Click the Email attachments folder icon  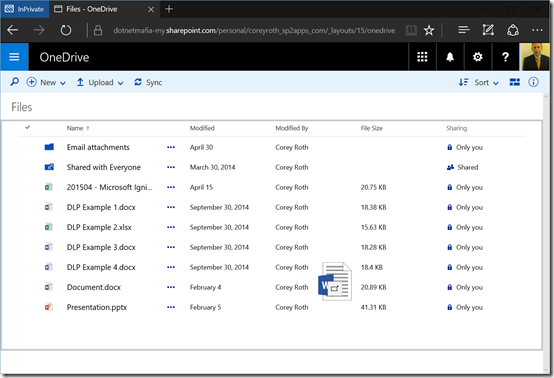(x=49, y=147)
